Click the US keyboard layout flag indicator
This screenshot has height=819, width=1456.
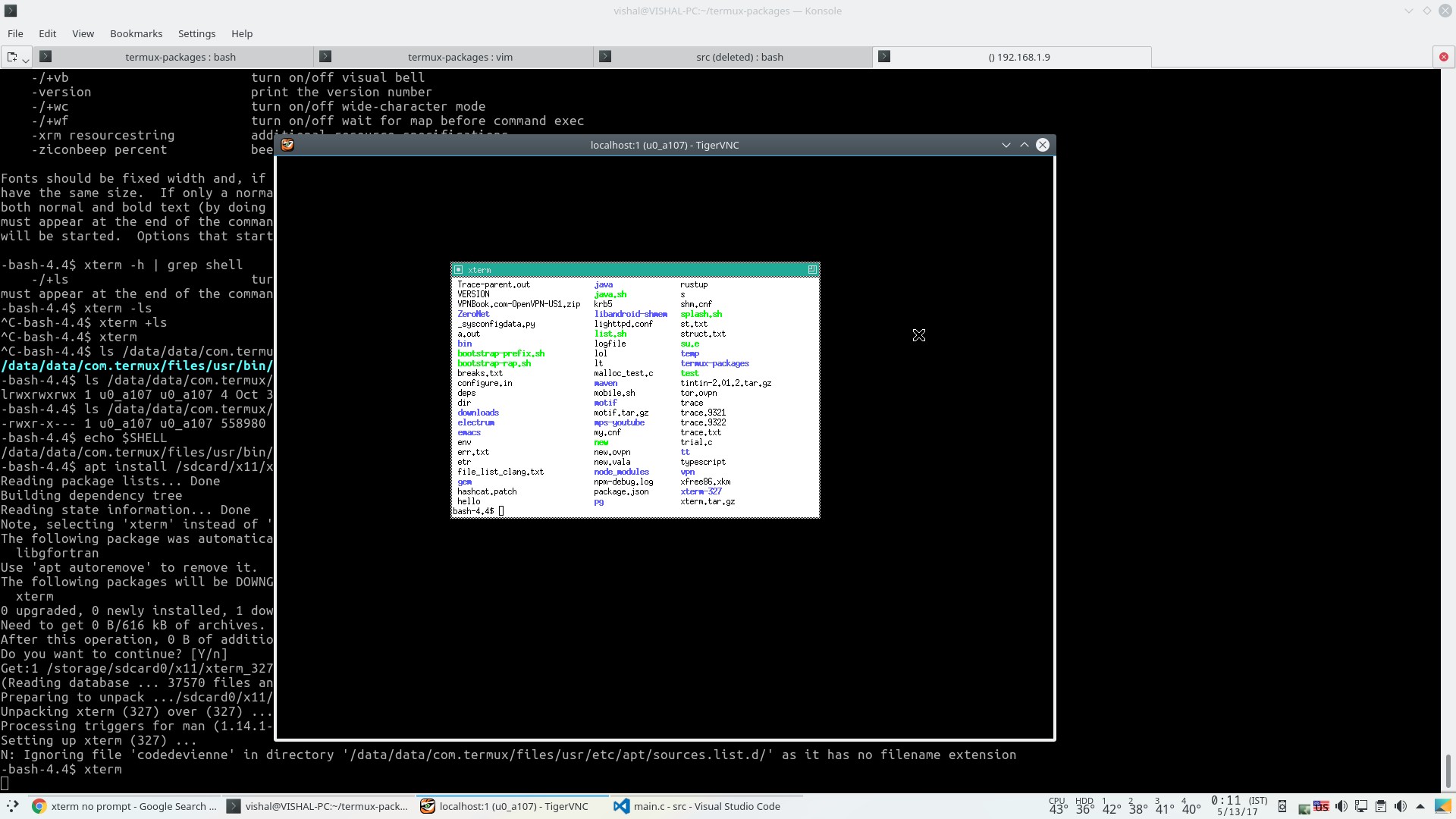[x=1321, y=806]
